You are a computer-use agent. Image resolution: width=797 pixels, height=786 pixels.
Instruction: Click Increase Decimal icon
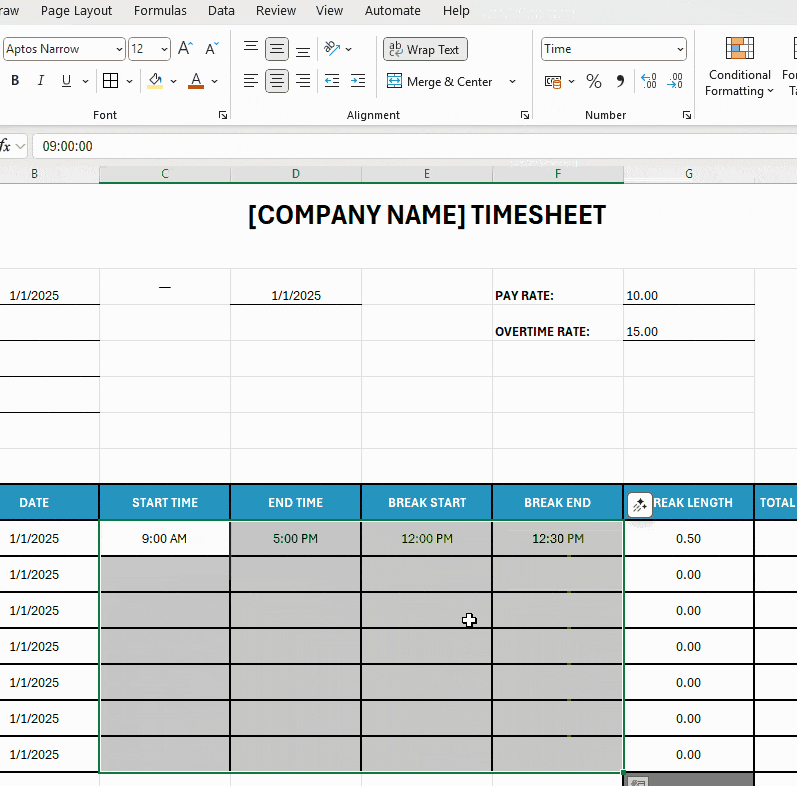click(649, 81)
